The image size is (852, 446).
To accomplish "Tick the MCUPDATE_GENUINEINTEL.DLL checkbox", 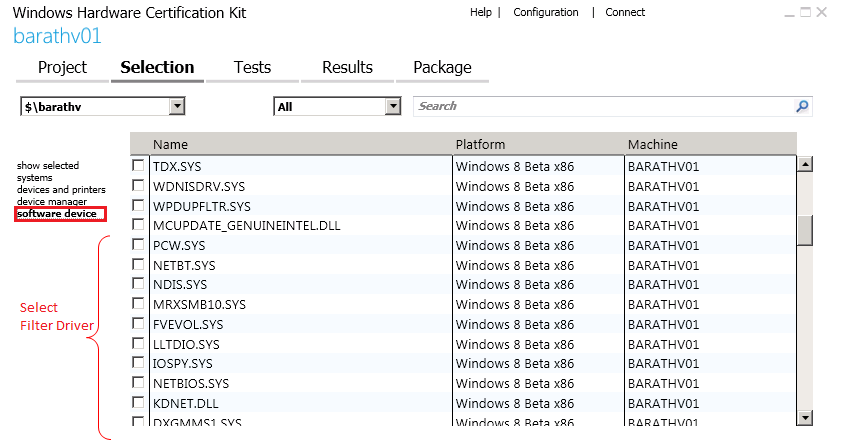I will click(x=138, y=224).
